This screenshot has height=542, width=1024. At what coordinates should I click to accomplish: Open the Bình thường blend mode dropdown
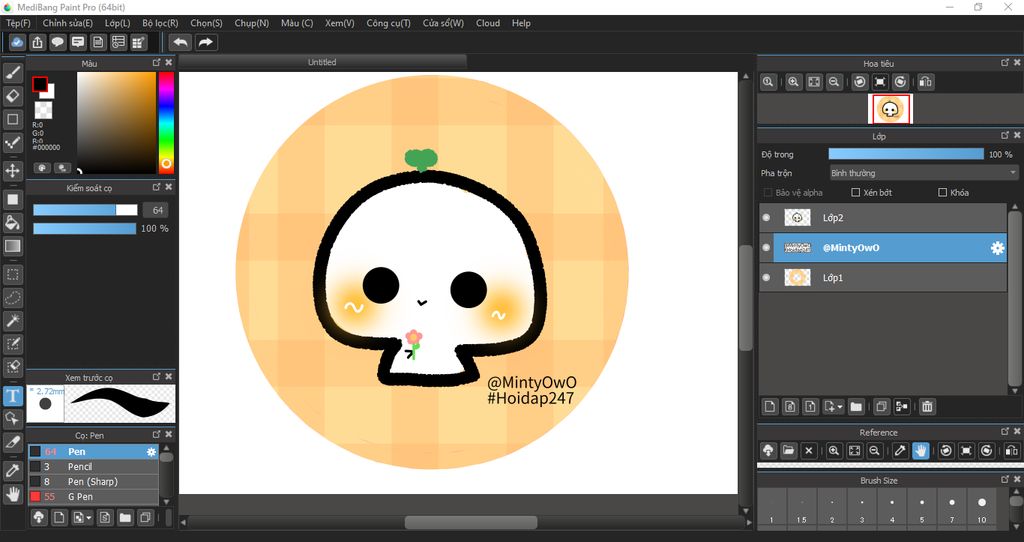923,173
